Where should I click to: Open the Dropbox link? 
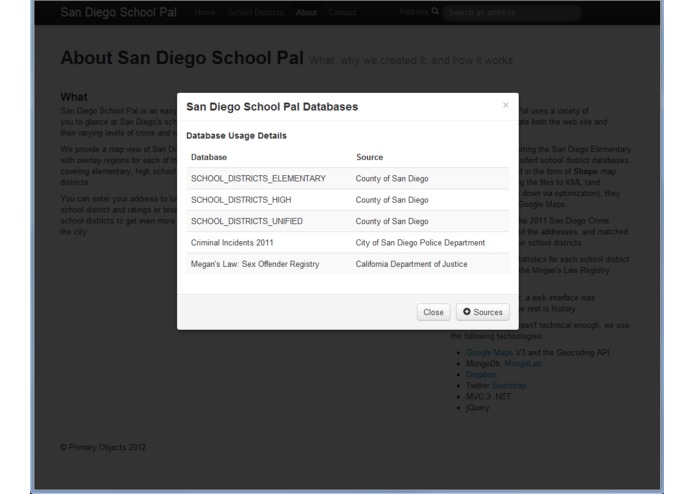tap(481, 374)
